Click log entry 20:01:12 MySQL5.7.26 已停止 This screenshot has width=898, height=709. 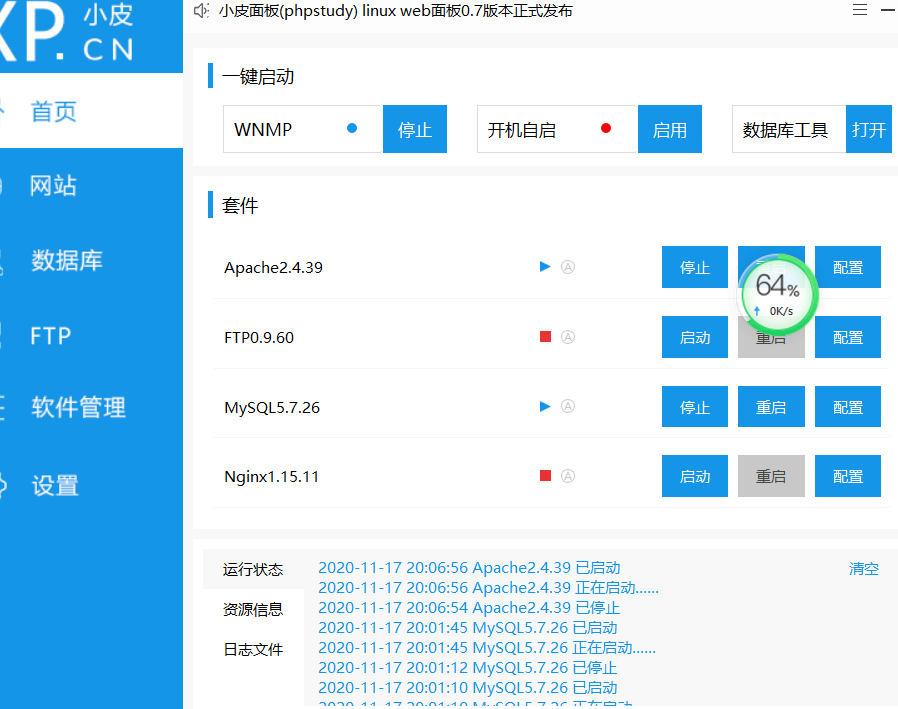[468, 668]
